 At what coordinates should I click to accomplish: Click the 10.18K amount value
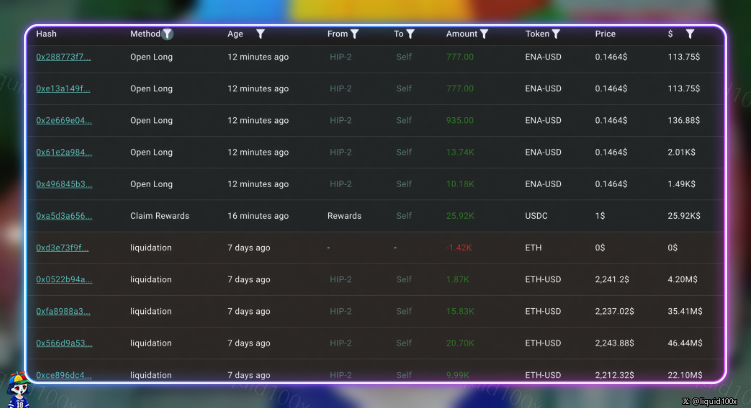pyautogui.click(x=460, y=184)
